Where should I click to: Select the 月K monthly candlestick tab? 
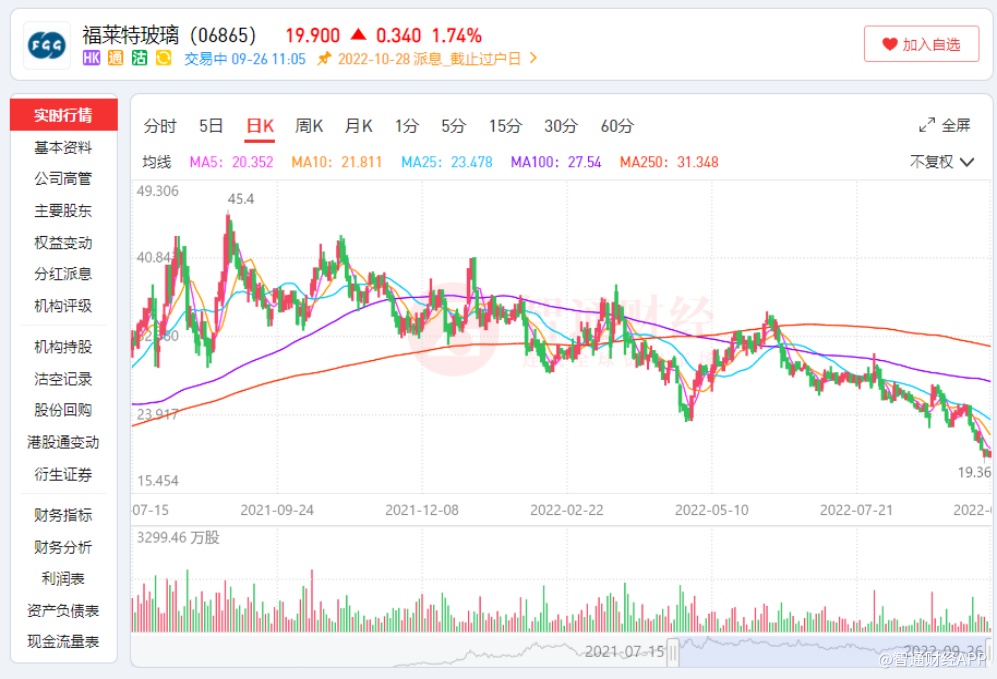(358, 126)
